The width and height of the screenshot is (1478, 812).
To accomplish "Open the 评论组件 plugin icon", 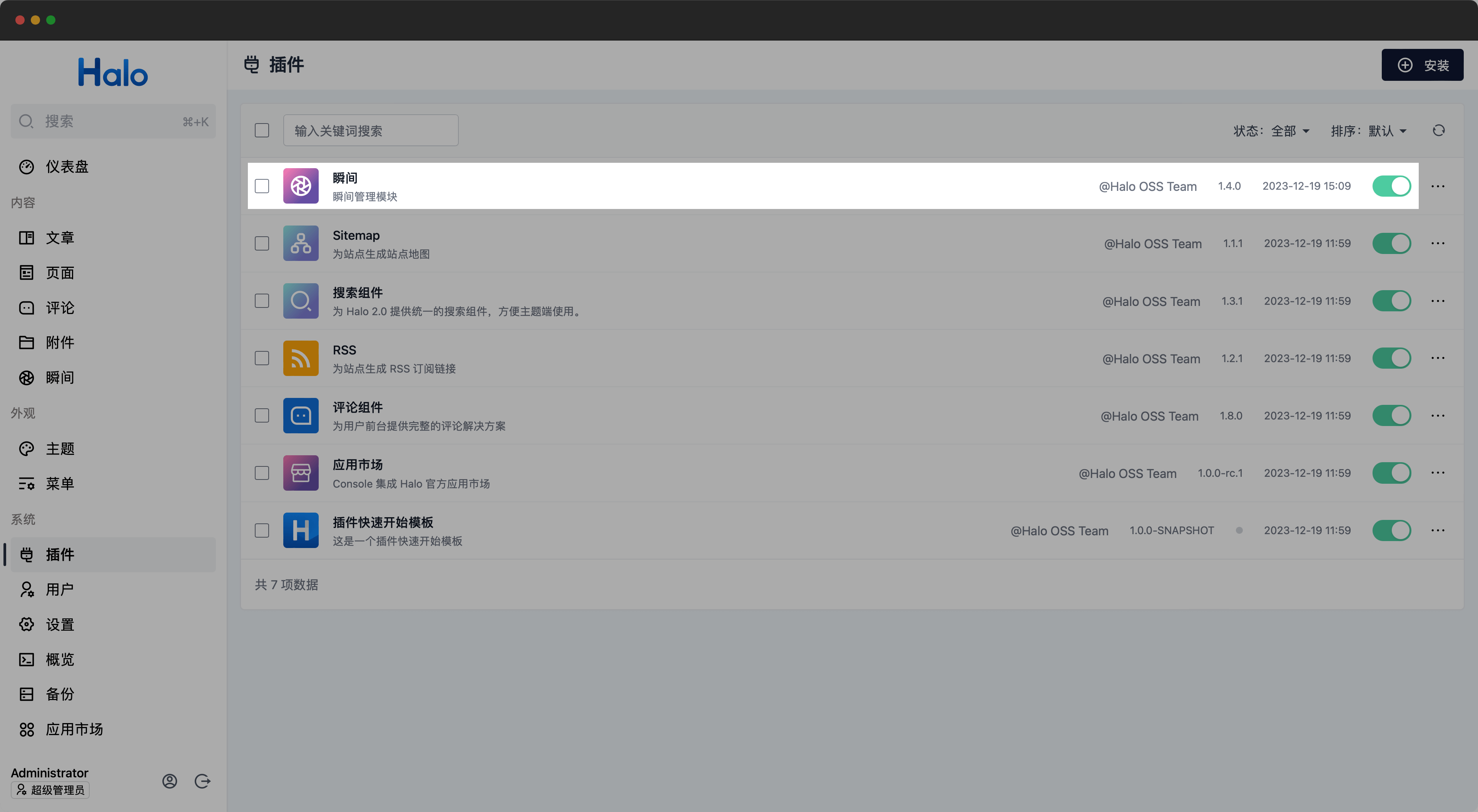I will point(301,416).
